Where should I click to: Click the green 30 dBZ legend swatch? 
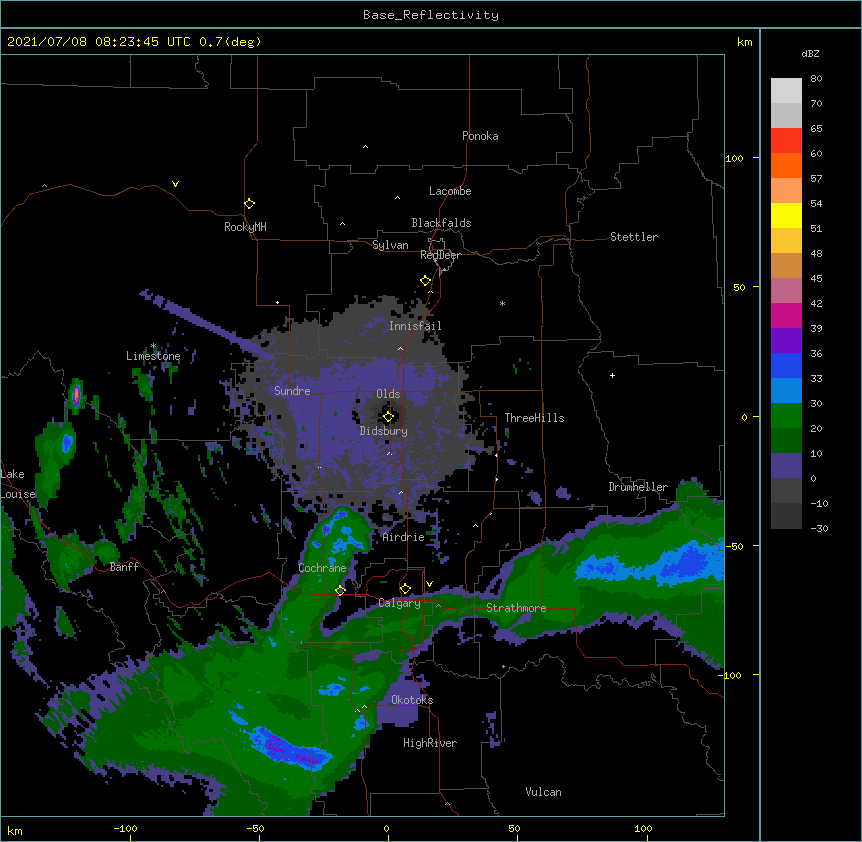(786, 416)
